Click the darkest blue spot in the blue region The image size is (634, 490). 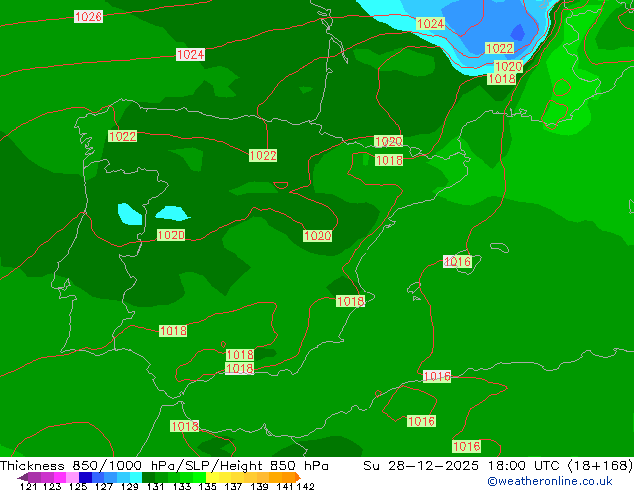(518, 33)
